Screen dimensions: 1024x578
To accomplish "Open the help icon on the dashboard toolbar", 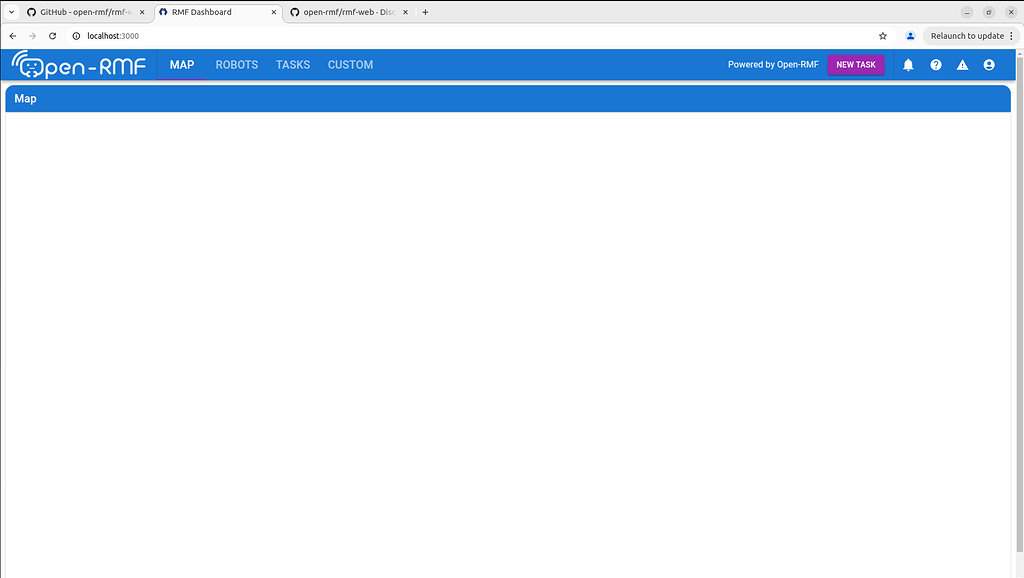I will coord(935,64).
